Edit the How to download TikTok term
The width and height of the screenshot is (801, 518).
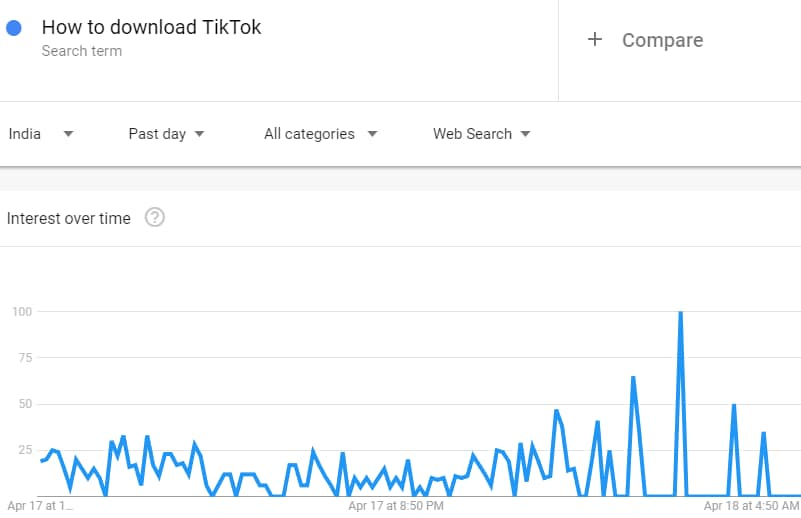click(x=151, y=27)
